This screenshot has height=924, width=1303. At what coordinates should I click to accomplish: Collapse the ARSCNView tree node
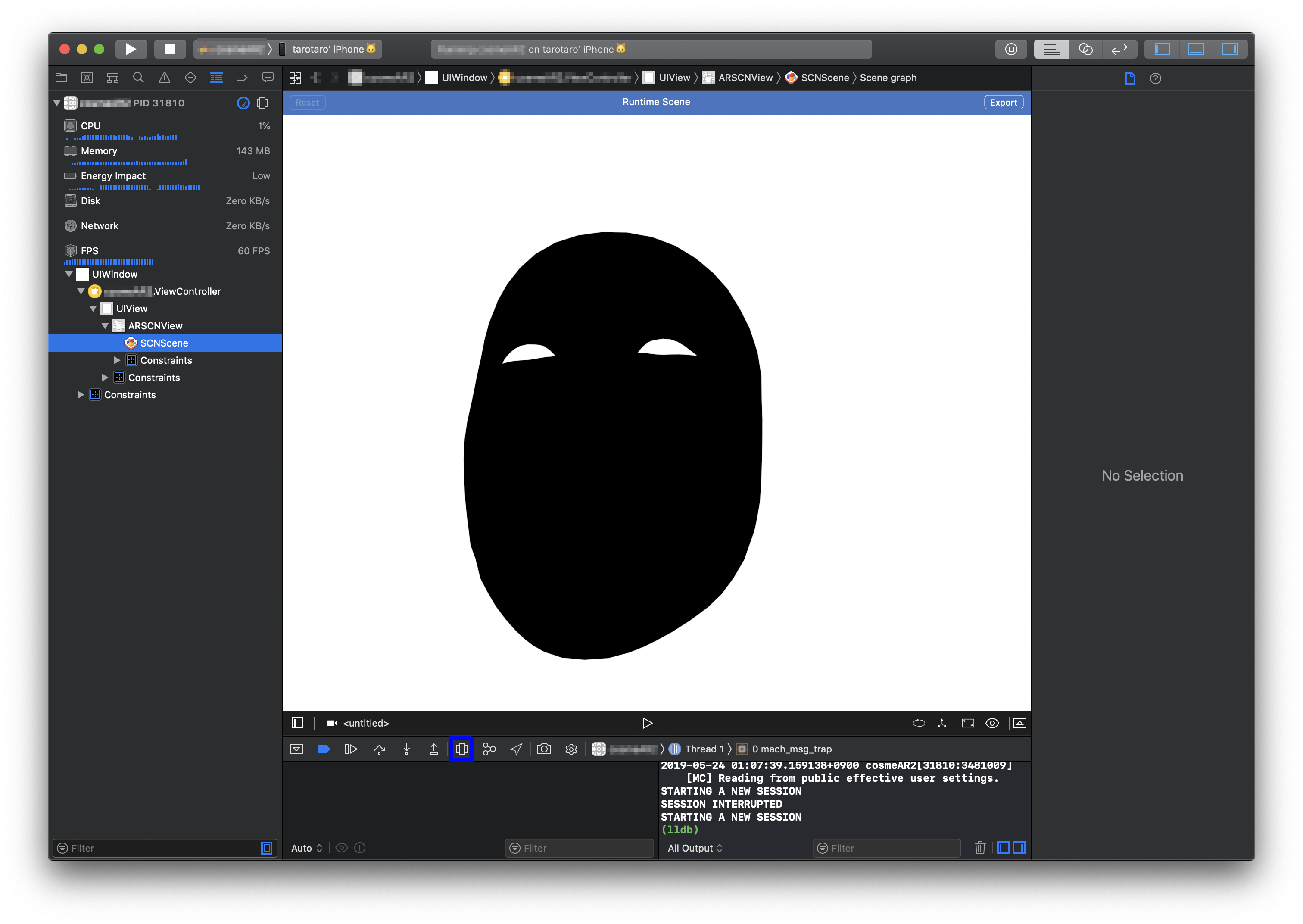point(105,326)
